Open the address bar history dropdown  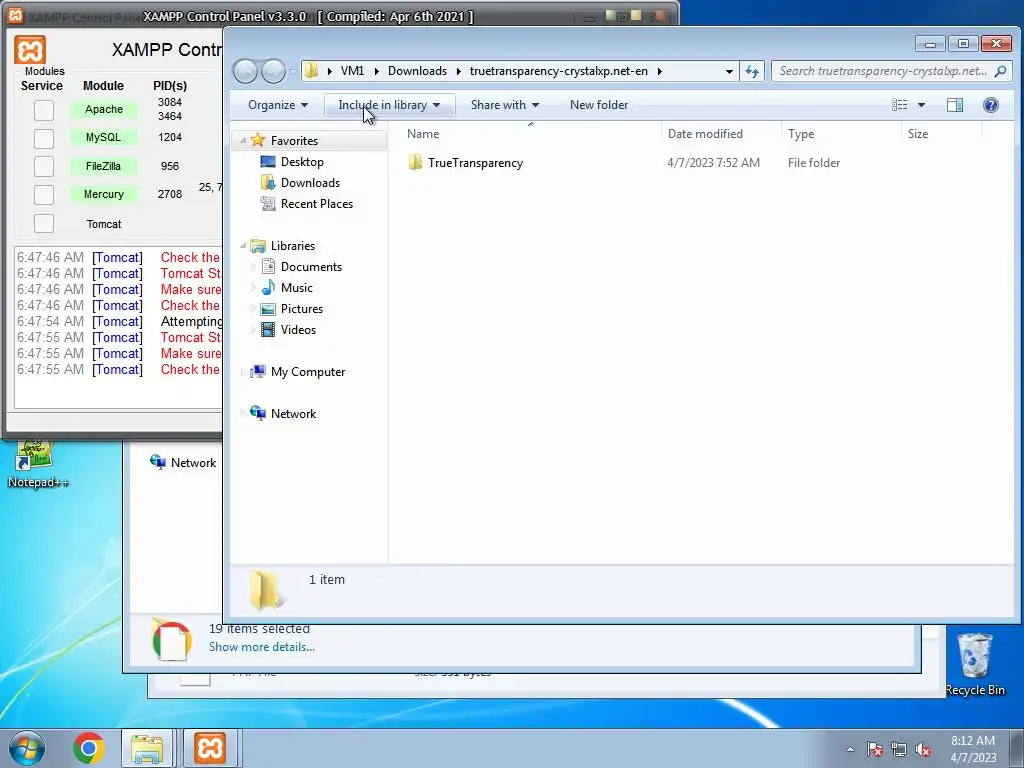[x=729, y=71]
